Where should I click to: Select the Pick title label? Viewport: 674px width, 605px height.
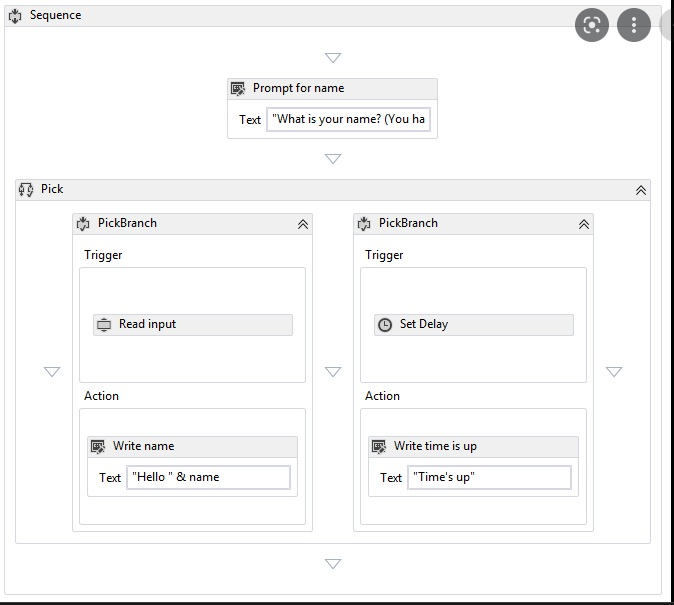[52, 189]
